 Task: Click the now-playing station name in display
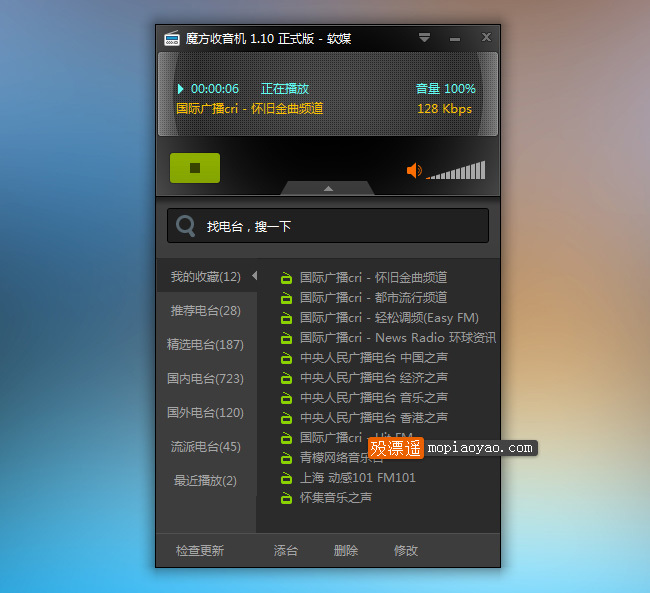point(250,109)
